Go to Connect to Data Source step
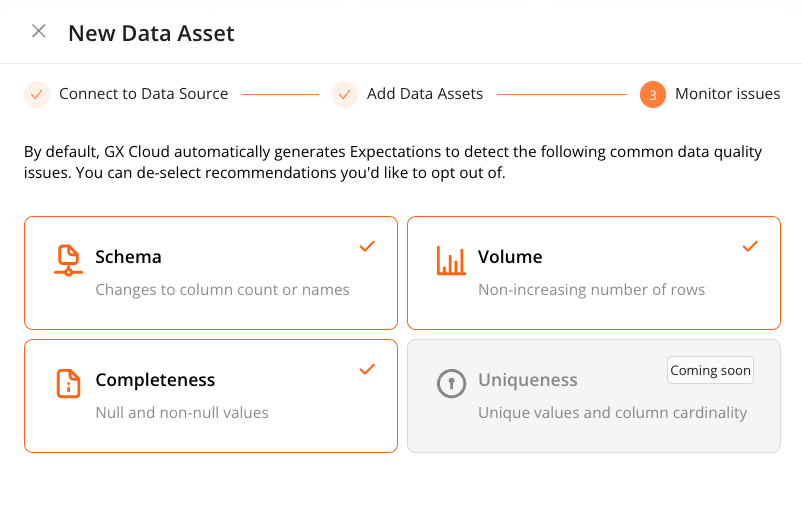The image size is (802, 510). (x=143, y=94)
